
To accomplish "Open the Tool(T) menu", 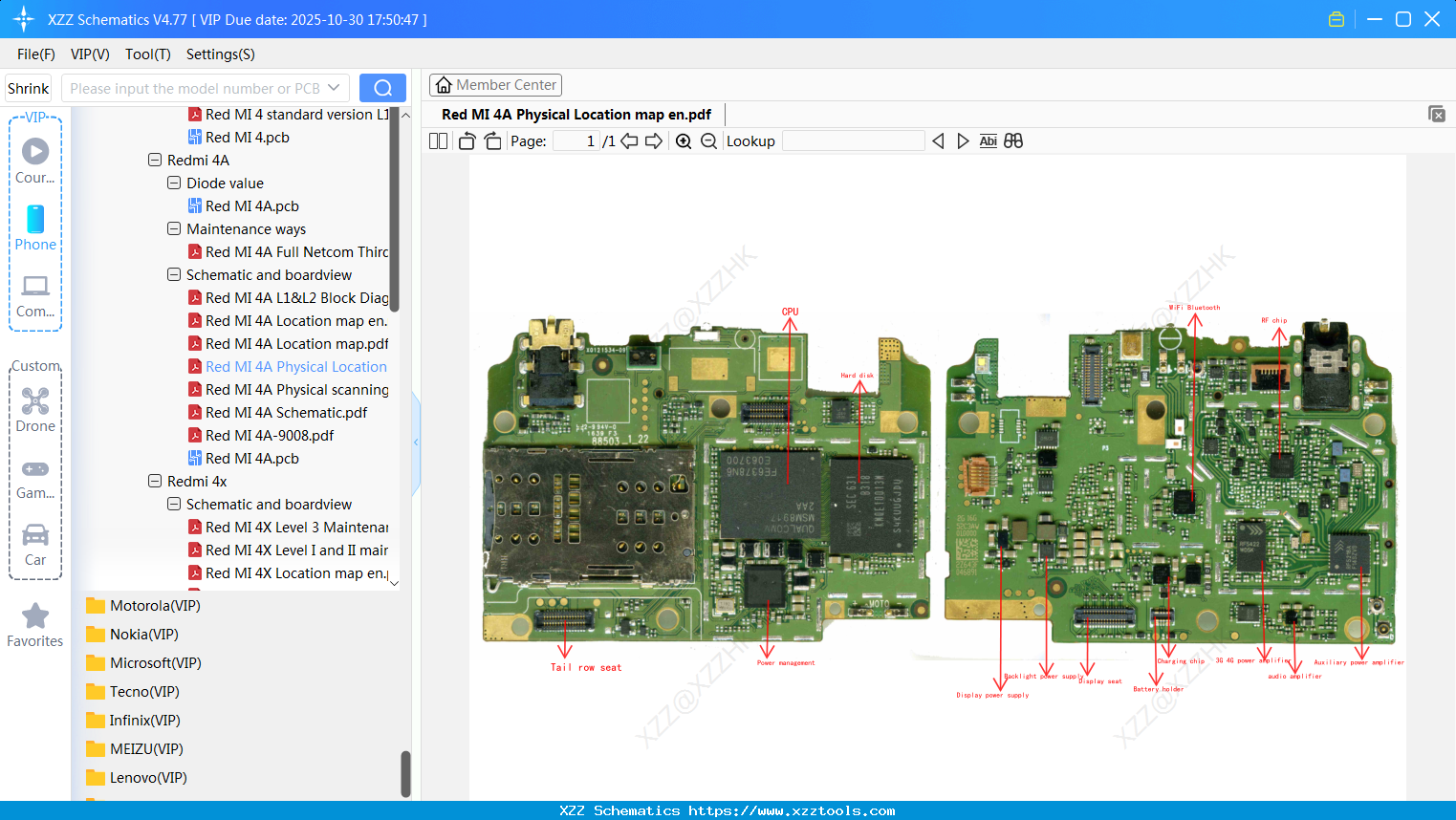I will pyautogui.click(x=147, y=54).
